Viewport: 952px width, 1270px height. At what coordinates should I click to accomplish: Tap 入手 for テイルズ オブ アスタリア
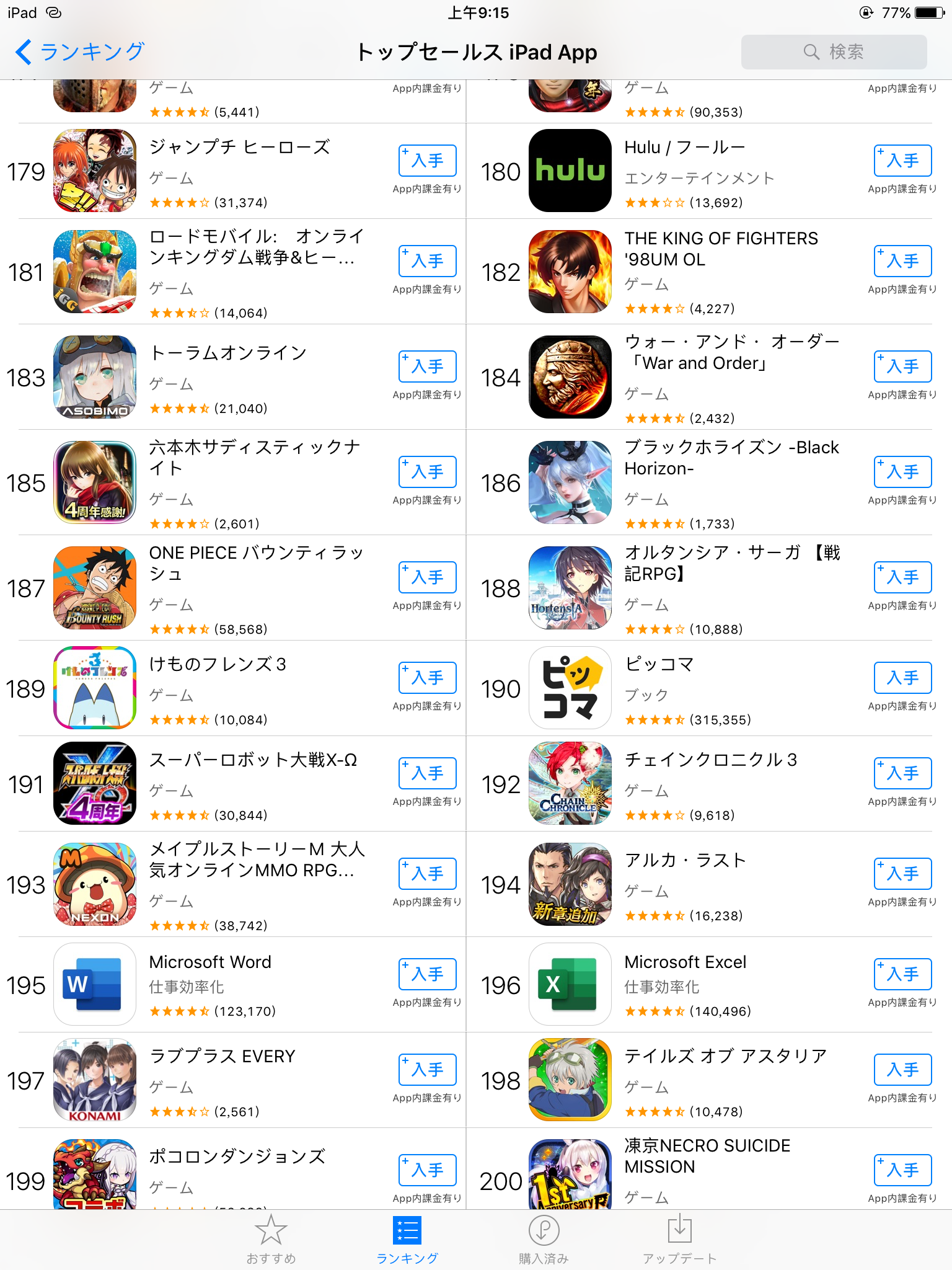903,1070
